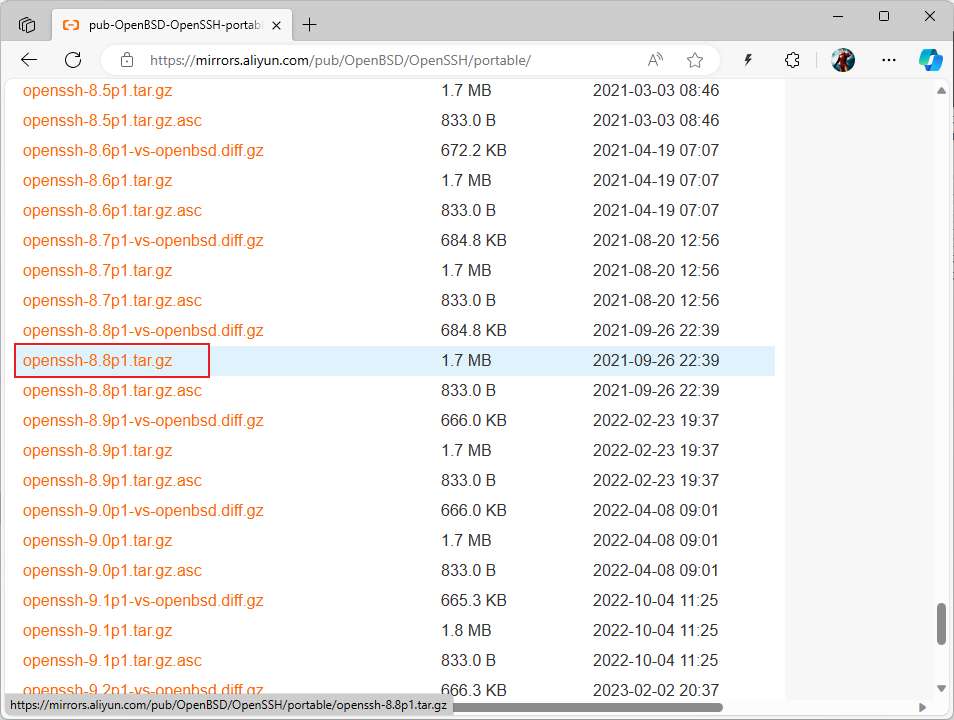The width and height of the screenshot is (954, 720).
Task: Click openssh-8.5p1.tar.gz.asc signature link
Action: (112, 120)
